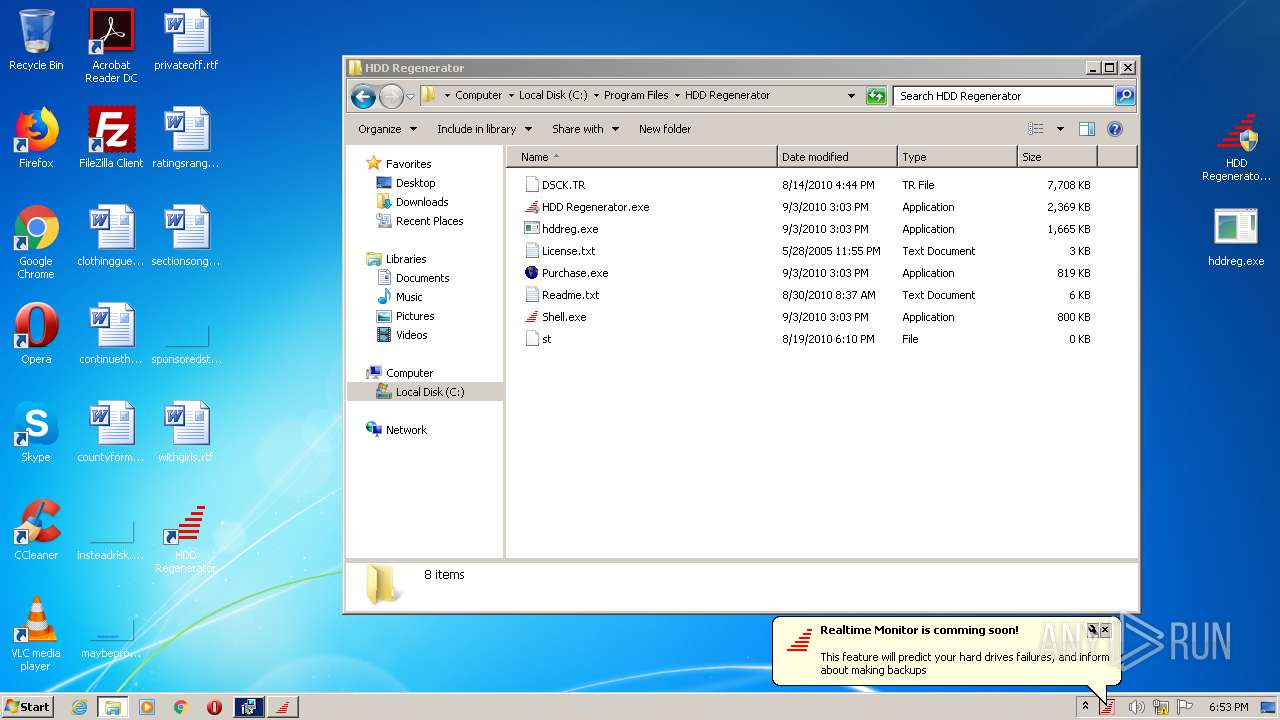Open Recycle Bin desktop icon
This screenshot has height=720, width=1280.
[x=36, y=40]
